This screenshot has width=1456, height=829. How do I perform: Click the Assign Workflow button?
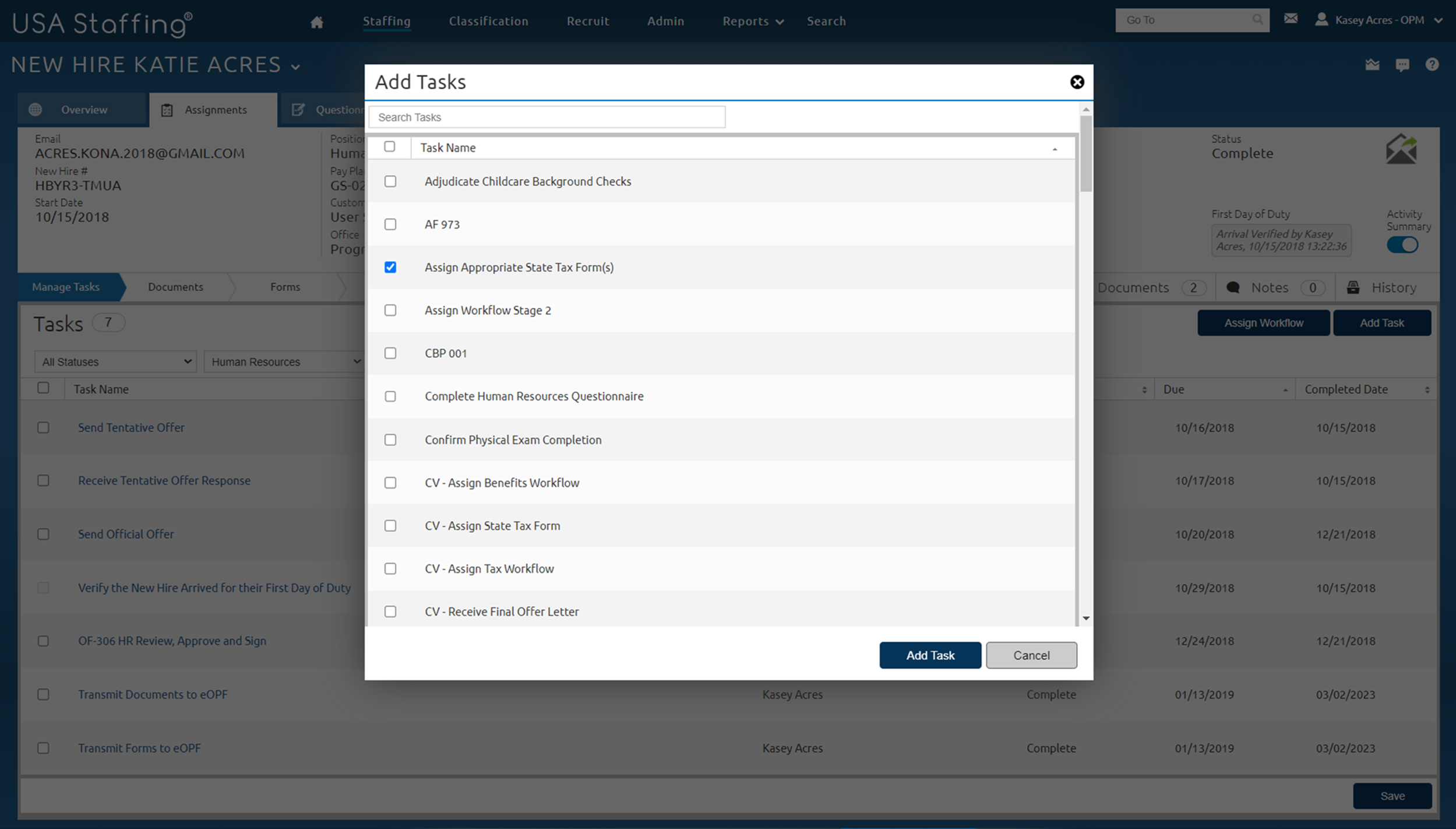click(1263, 323)
